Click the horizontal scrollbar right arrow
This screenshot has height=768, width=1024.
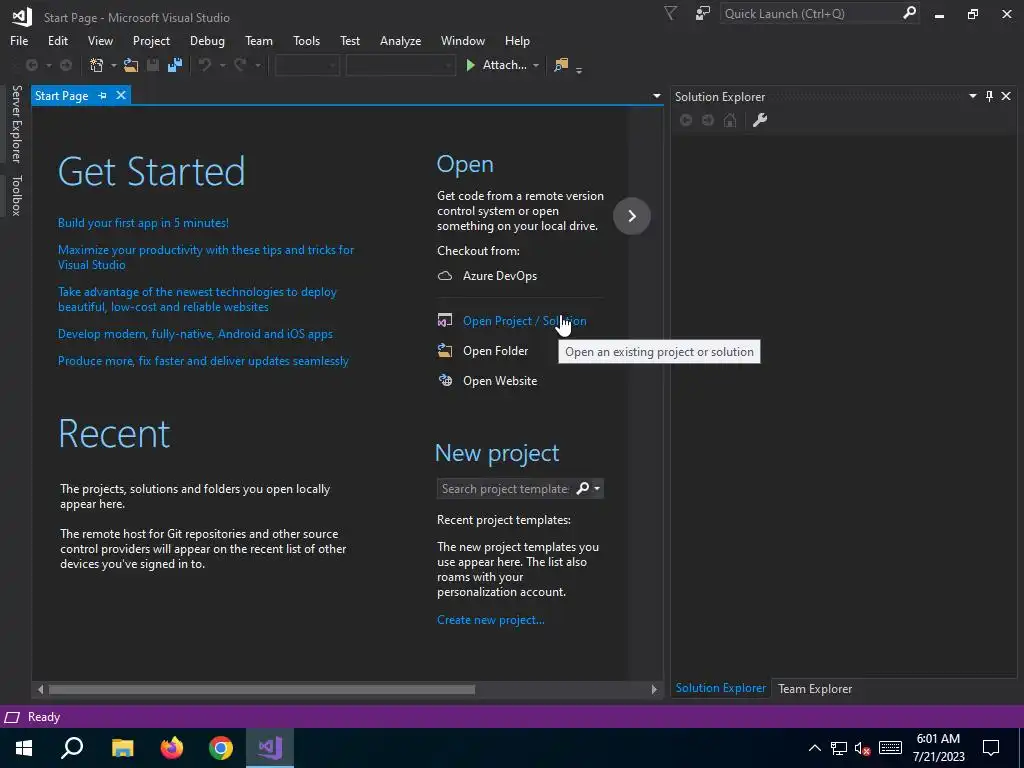coord(654,689)
